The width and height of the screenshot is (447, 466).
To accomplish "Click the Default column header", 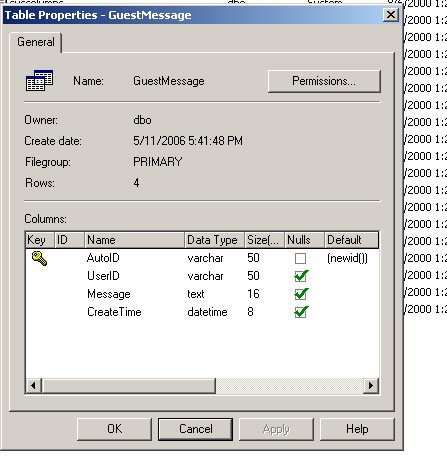I will tap(352, 240).
